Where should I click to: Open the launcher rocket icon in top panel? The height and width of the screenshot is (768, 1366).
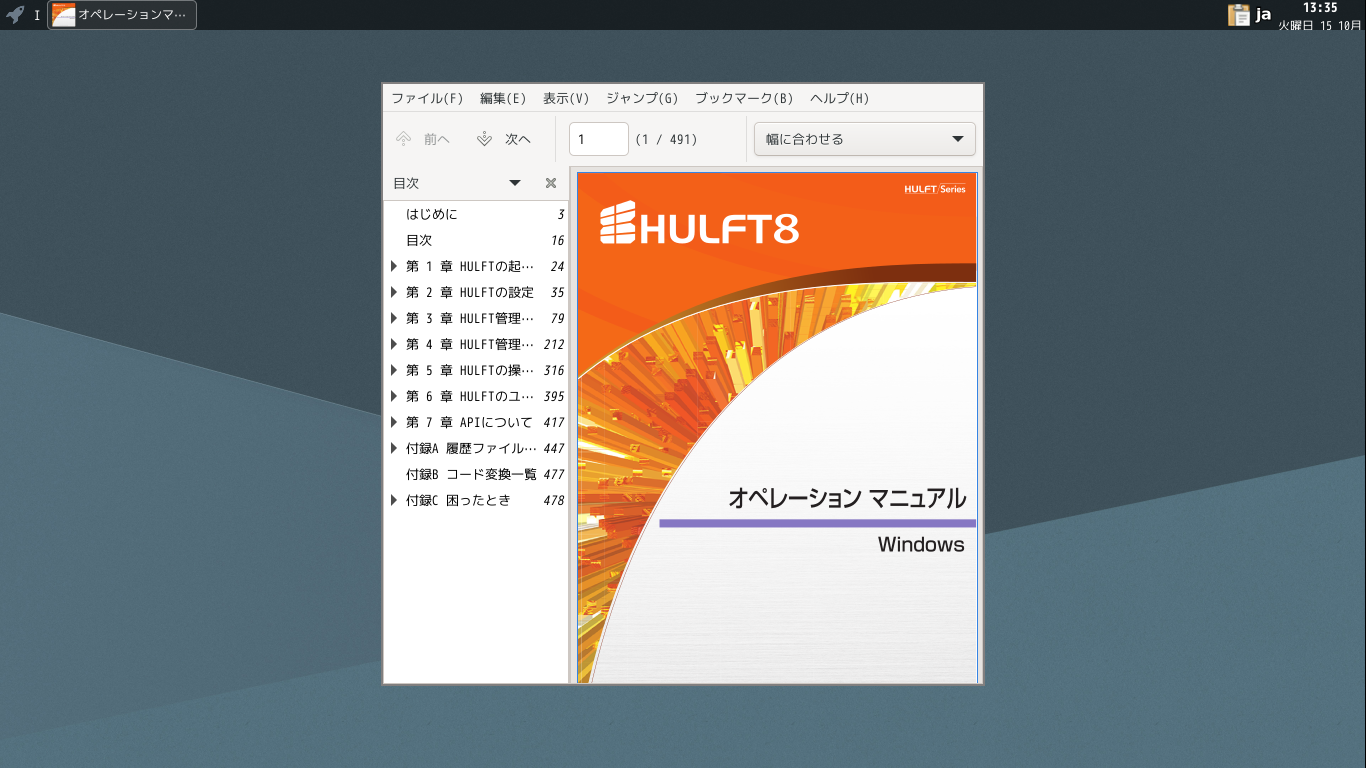point(15,15)
